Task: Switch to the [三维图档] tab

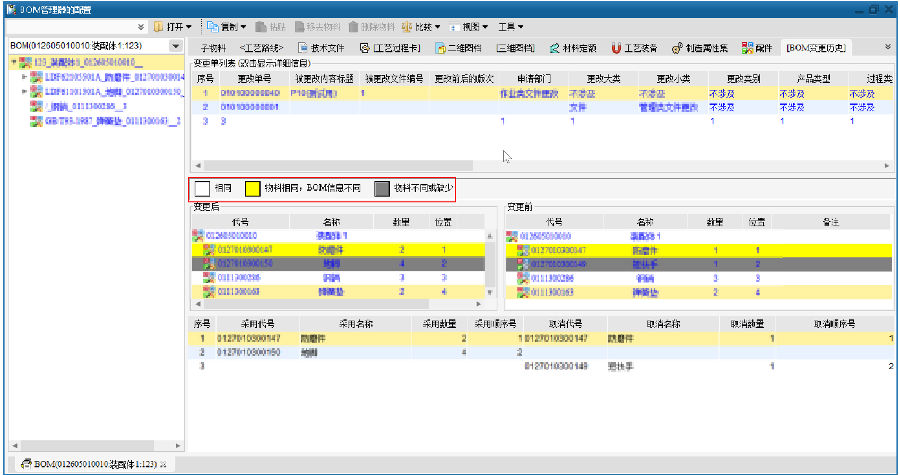Action: pyautogui.click(x=515, y=48)
